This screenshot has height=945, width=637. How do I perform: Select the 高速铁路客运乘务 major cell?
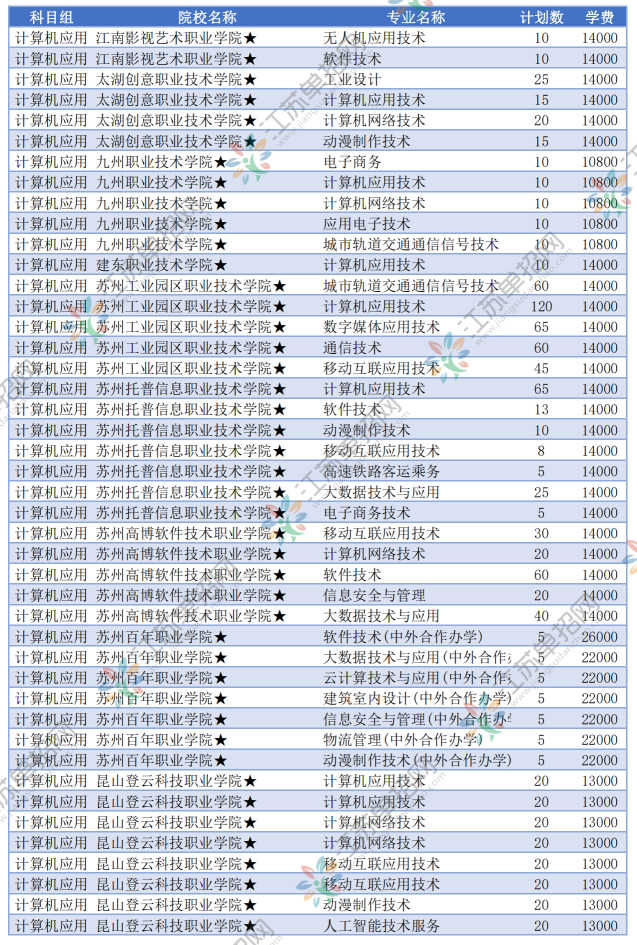click(x=381, y=471)
